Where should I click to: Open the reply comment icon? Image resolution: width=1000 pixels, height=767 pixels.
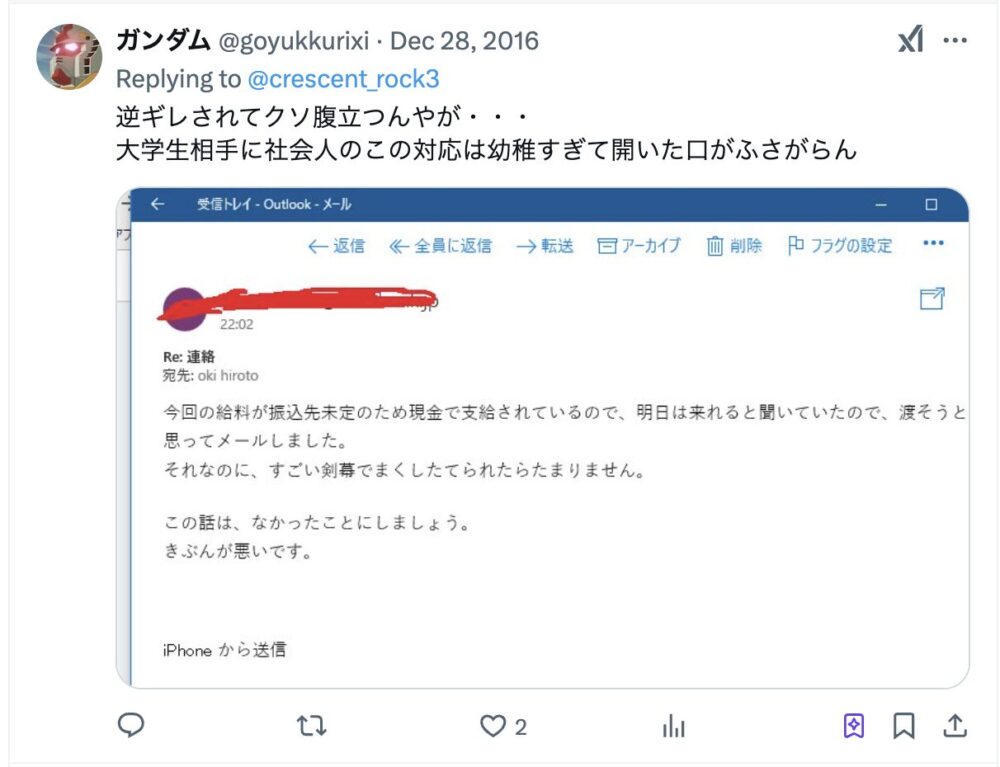131,725
